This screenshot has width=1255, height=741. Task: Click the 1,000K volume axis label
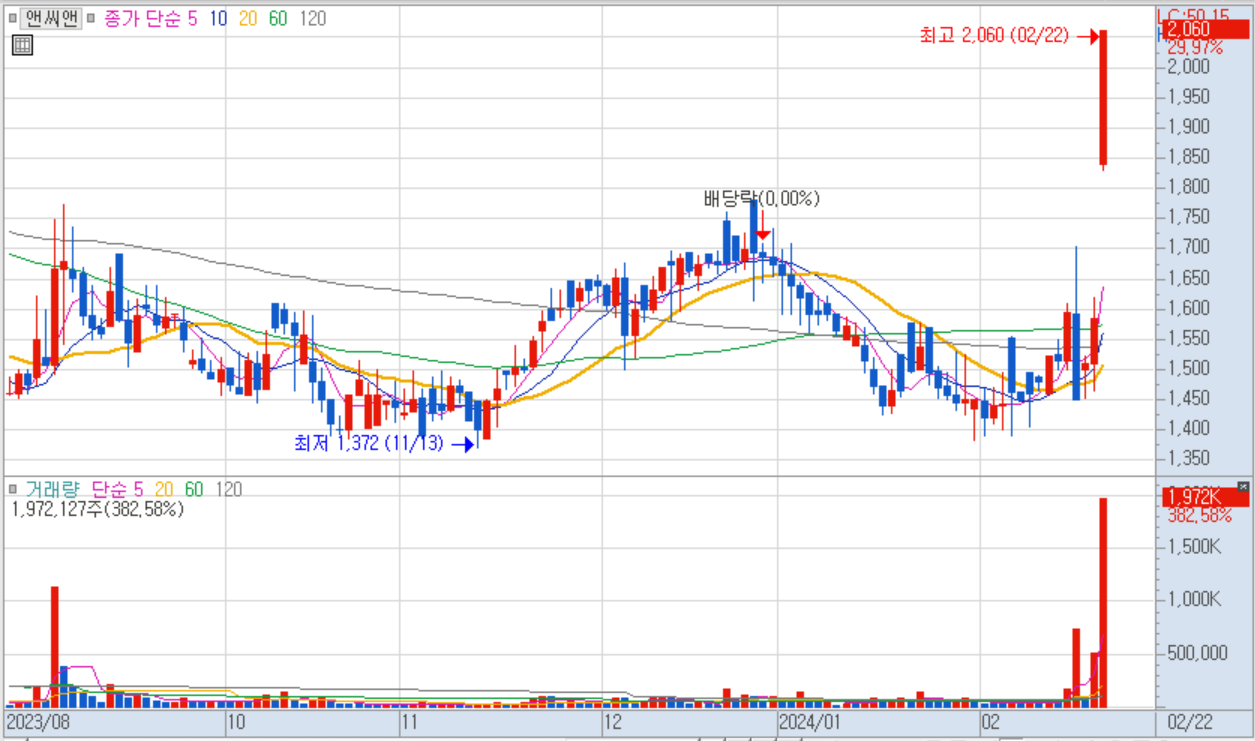tap(1193, 600)
